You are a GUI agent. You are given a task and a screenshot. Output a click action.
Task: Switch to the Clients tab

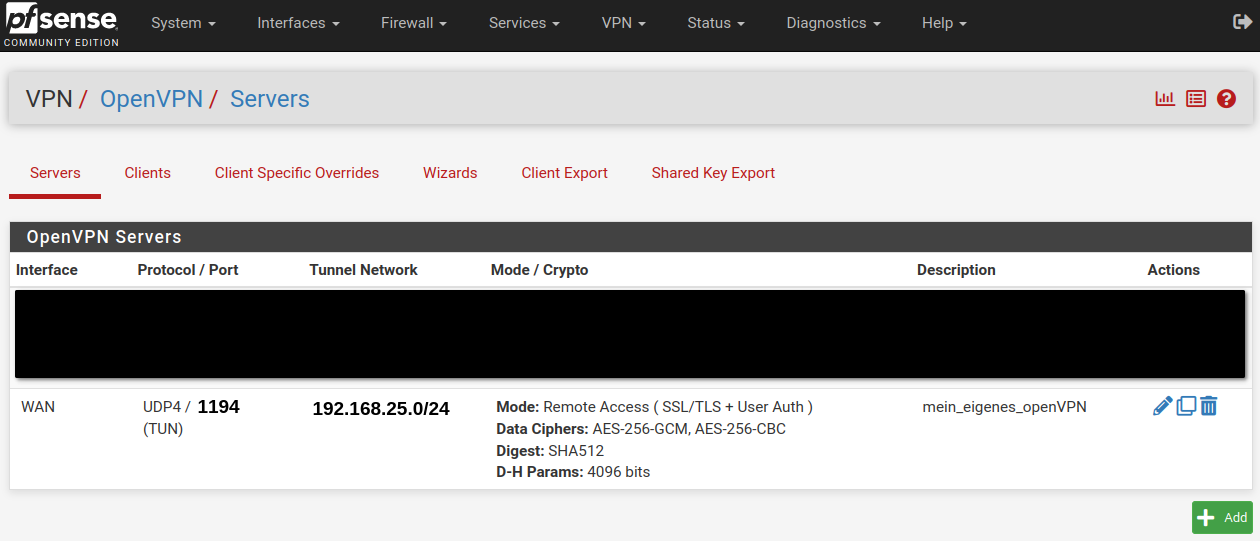(x=148, y=173)
